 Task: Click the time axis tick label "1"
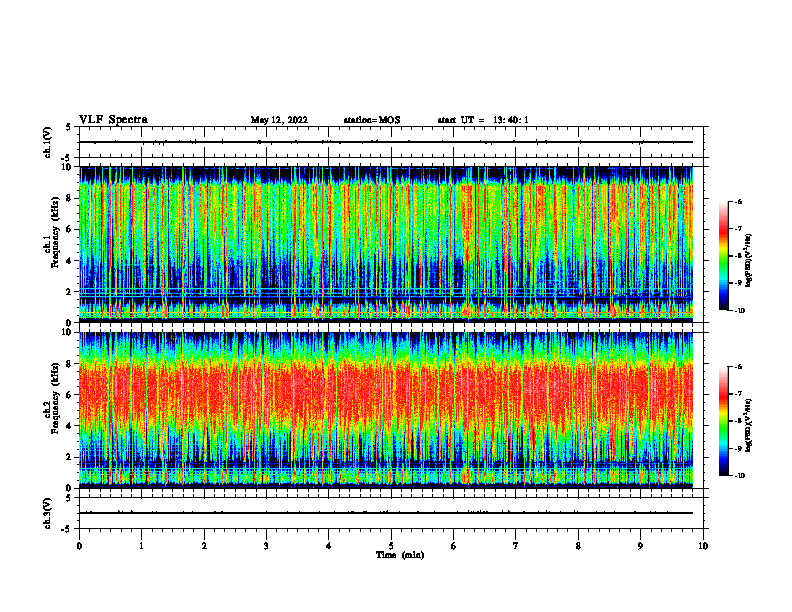point(141,546)
